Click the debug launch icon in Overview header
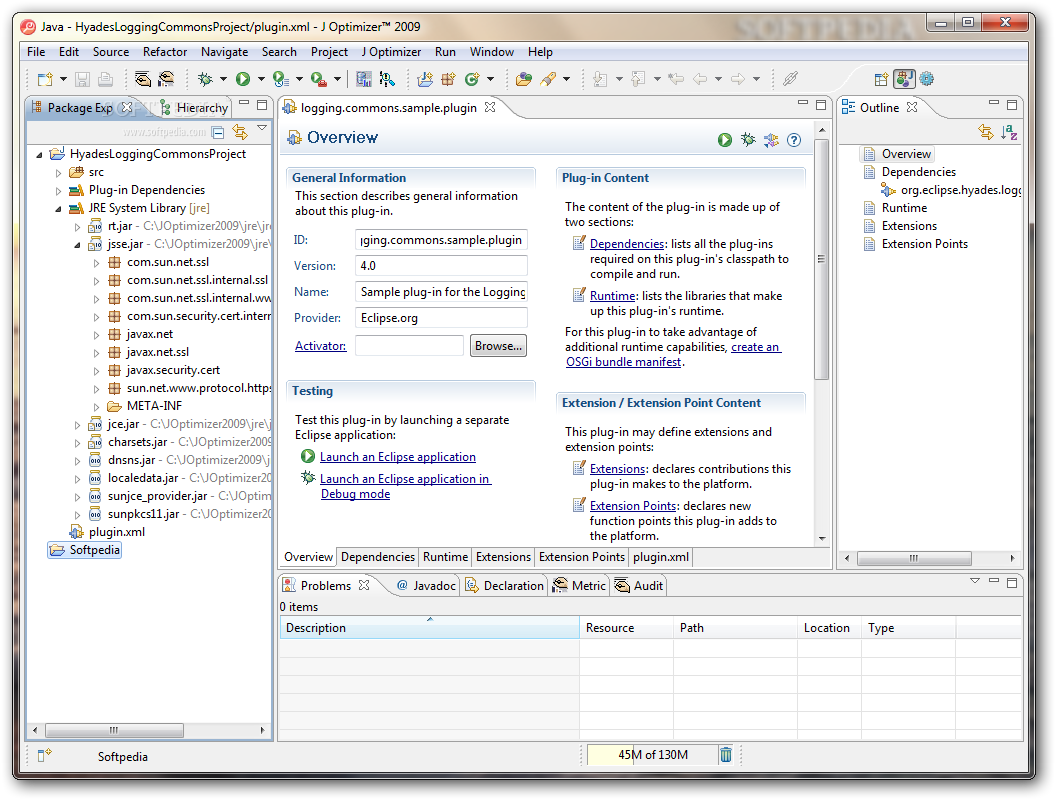The height and width of the screenshot is (800, 1056). coord(748,139)
